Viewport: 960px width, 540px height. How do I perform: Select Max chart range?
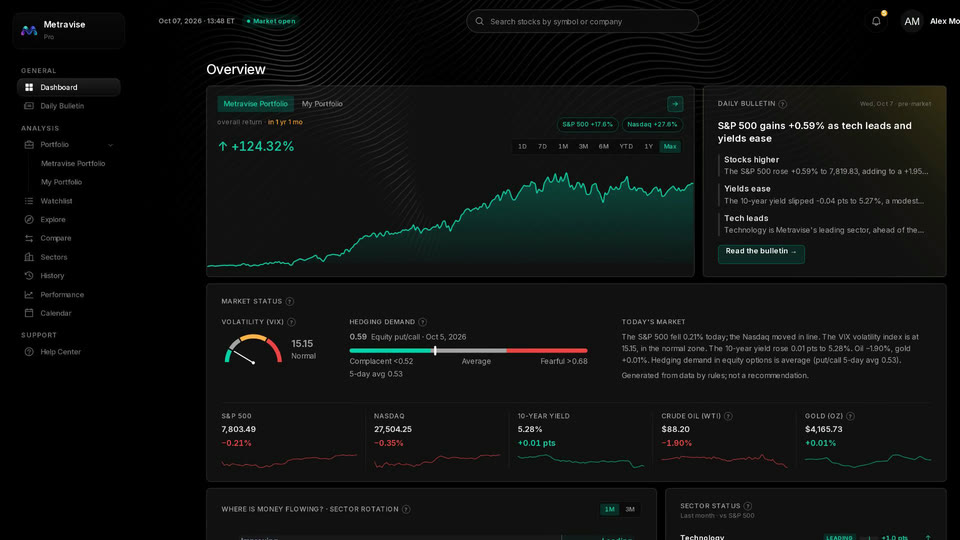[x=670, y=146]
